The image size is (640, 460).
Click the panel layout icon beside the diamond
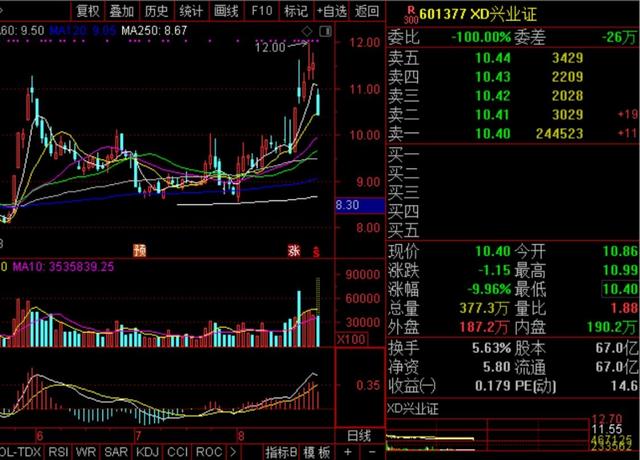click(x=325, y=31)
